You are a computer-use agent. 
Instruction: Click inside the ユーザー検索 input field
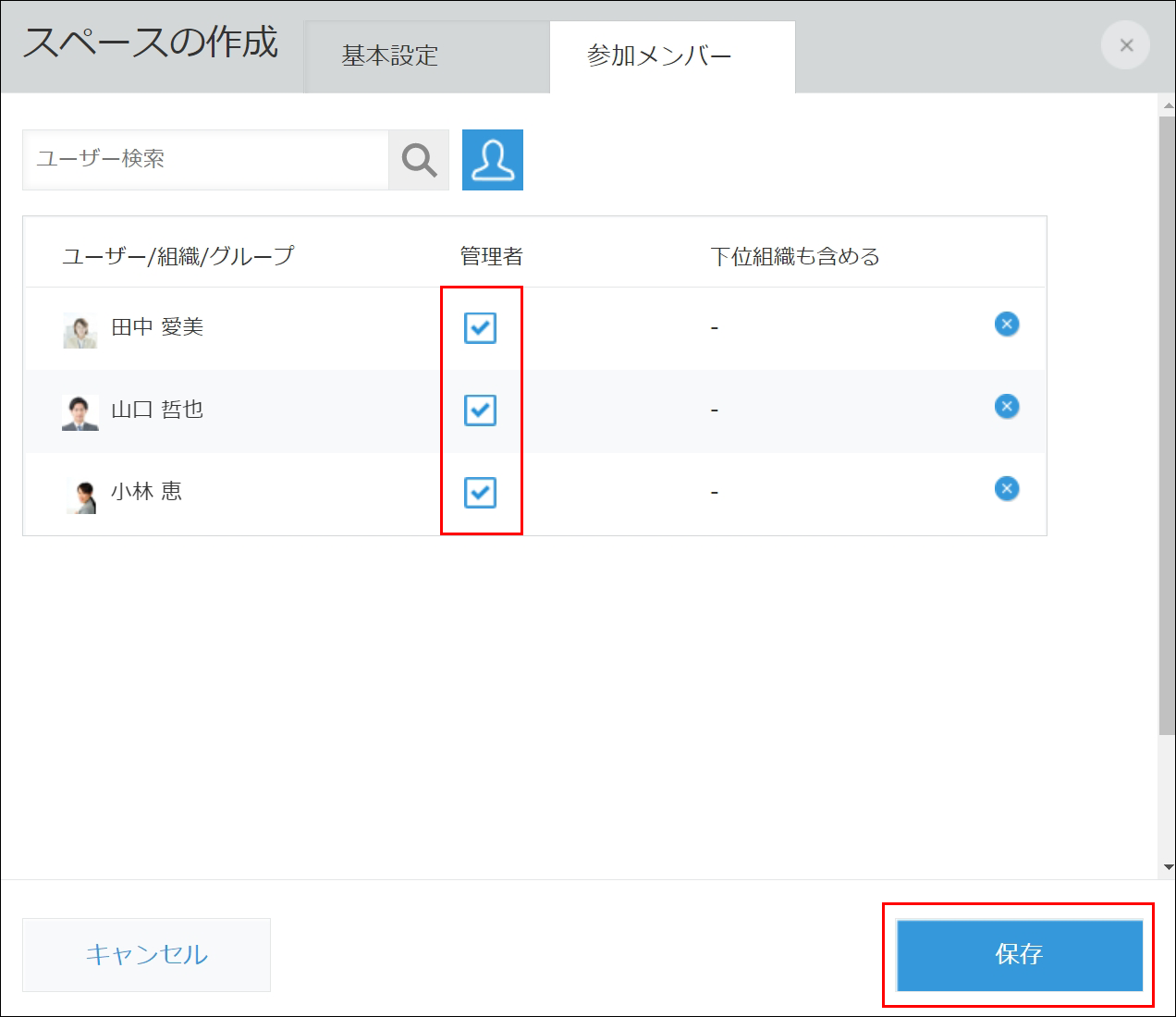coord(203,159)
